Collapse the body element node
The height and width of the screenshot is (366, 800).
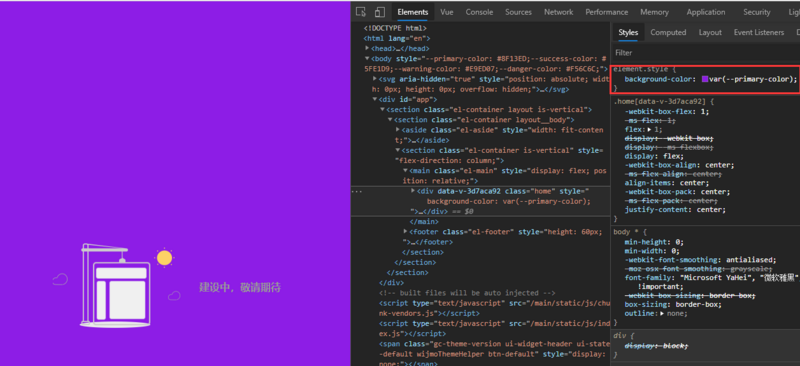pyautogui.click(x=367, y=58)
